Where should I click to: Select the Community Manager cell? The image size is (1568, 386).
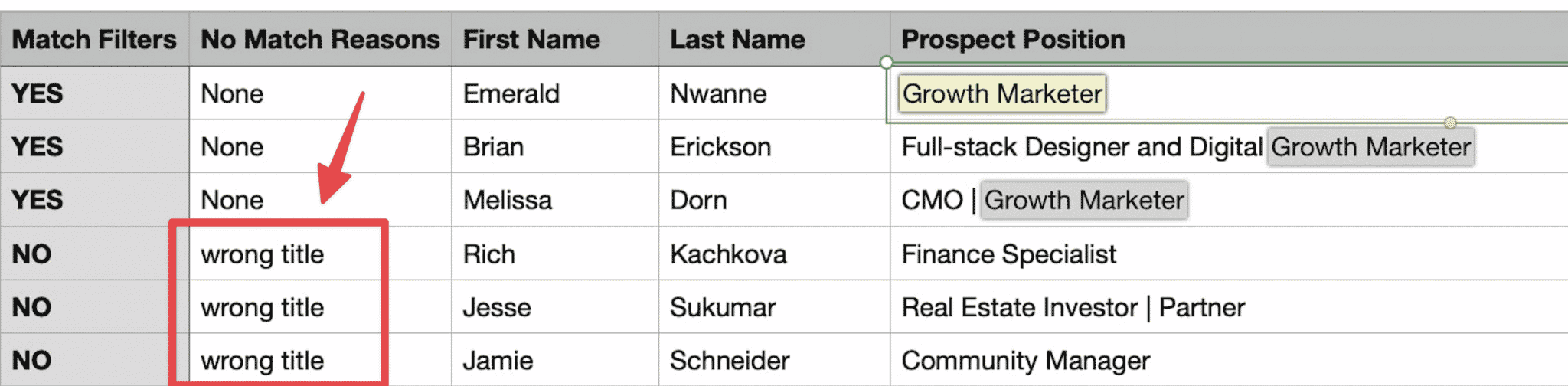click(x=1229, y=359)
